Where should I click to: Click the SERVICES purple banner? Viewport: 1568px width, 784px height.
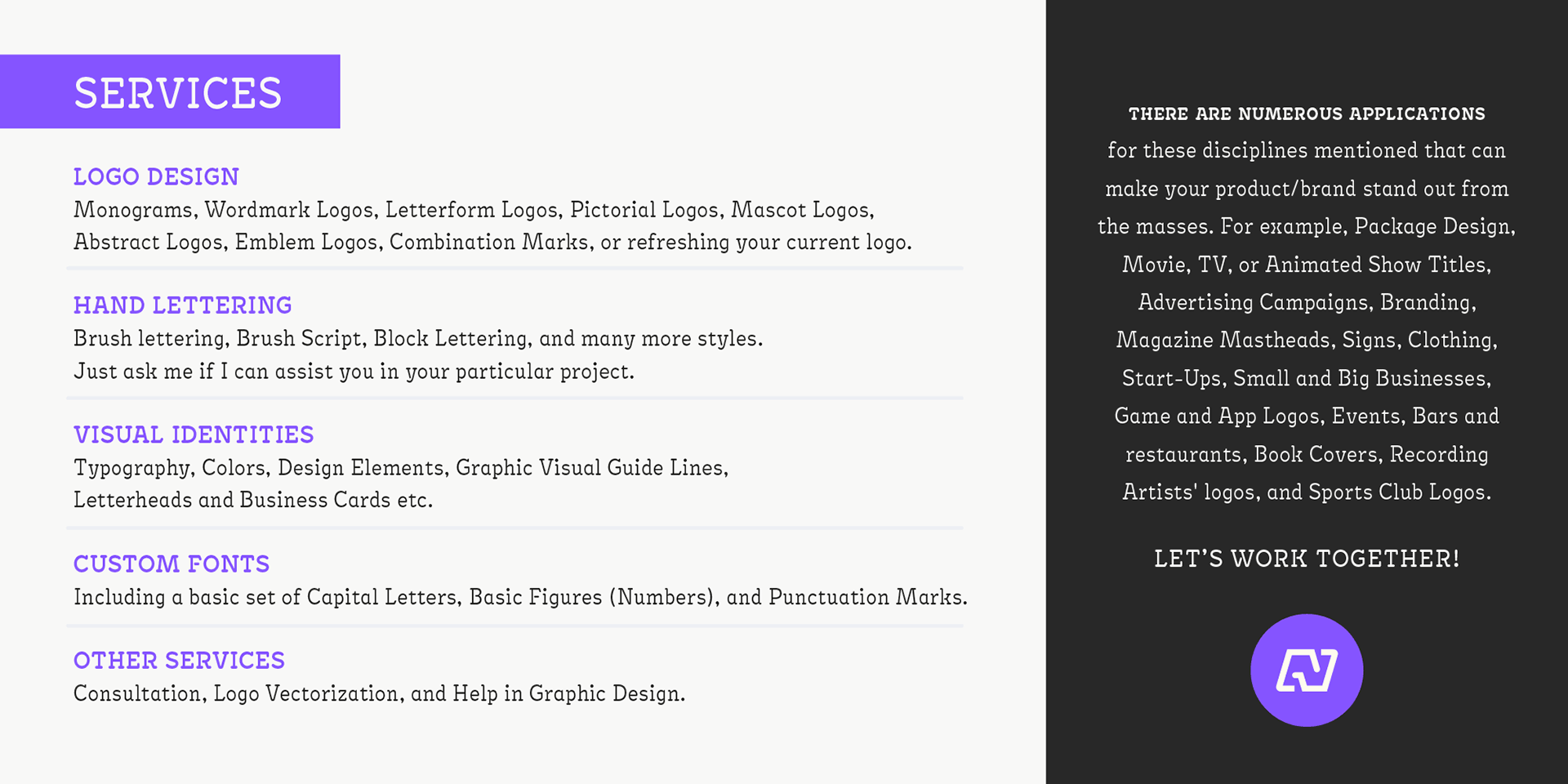click(170, 91)
